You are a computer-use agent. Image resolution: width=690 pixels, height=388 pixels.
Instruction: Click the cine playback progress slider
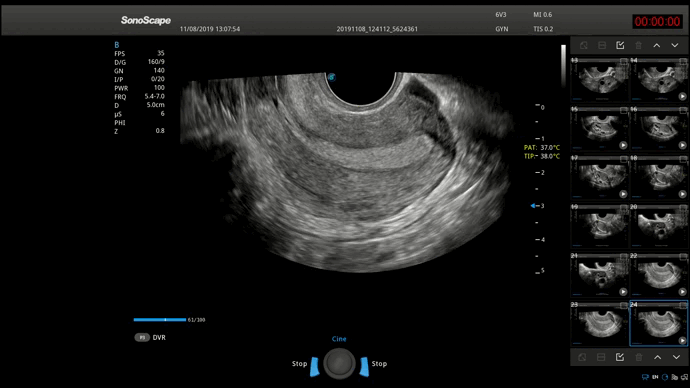(160, 320)
